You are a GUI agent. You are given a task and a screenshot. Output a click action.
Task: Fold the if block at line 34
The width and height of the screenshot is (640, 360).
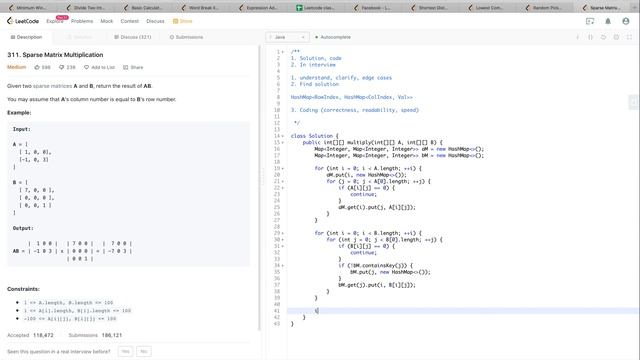point(283,265)
